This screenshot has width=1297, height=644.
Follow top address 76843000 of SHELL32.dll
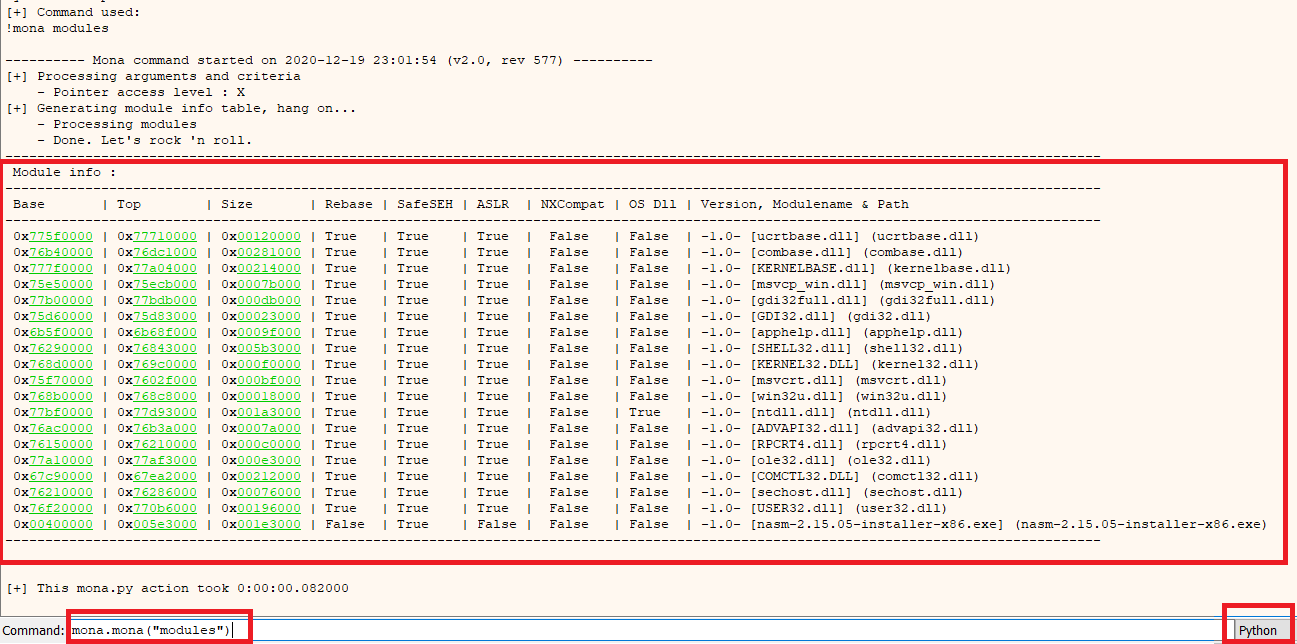(165, 348)
